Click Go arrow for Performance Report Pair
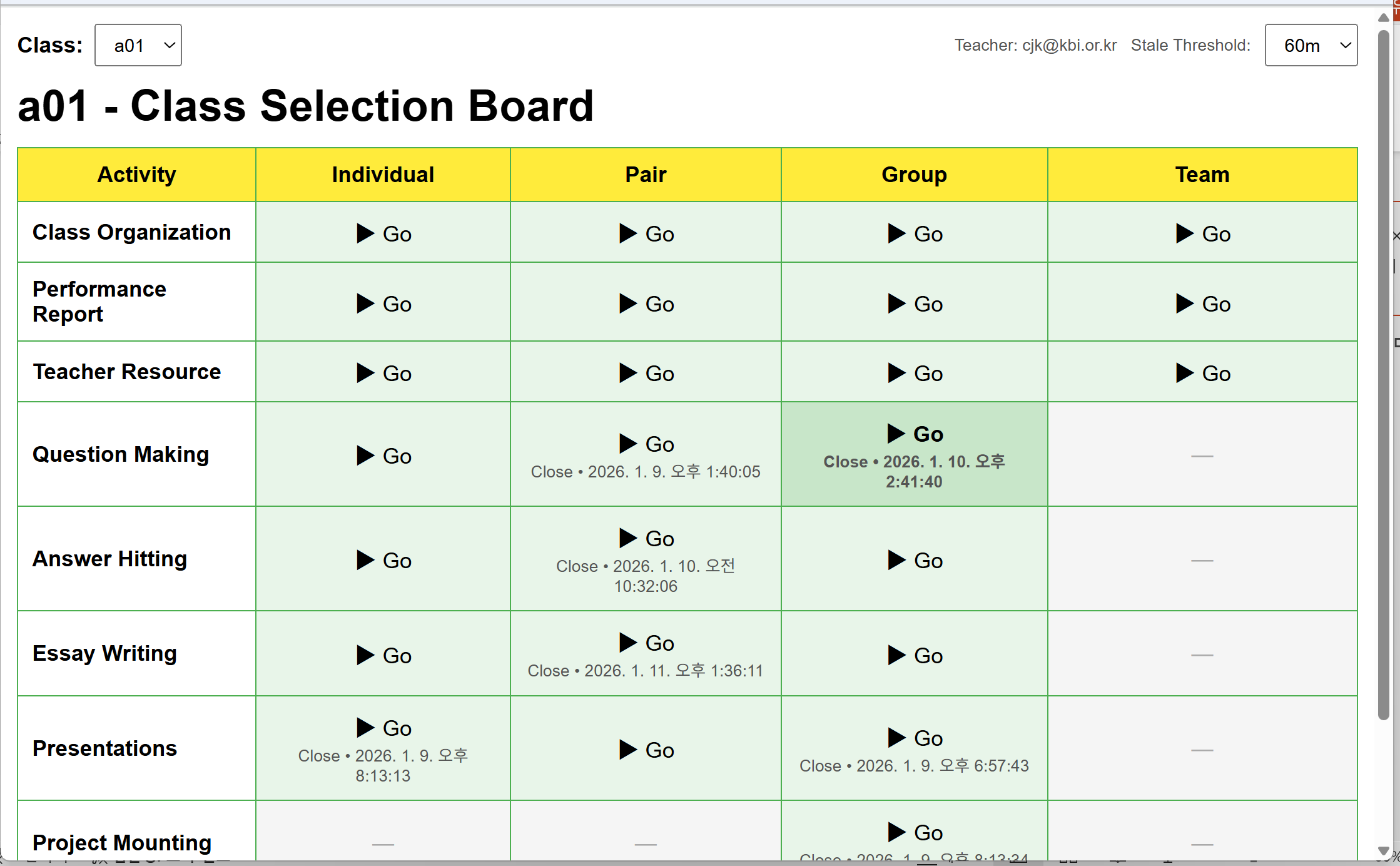 (646, 304)
